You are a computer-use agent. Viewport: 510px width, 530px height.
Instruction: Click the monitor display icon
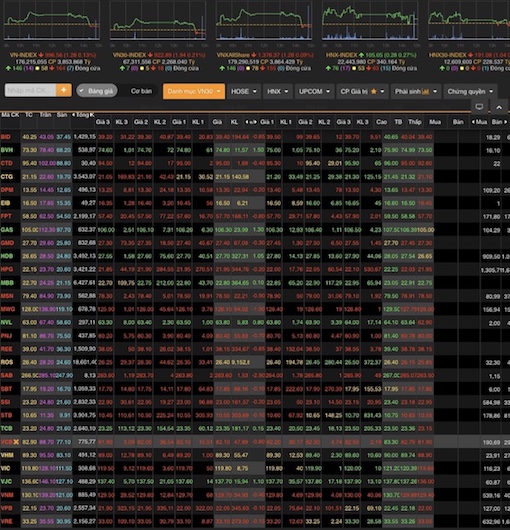click(x=479, y=107)
